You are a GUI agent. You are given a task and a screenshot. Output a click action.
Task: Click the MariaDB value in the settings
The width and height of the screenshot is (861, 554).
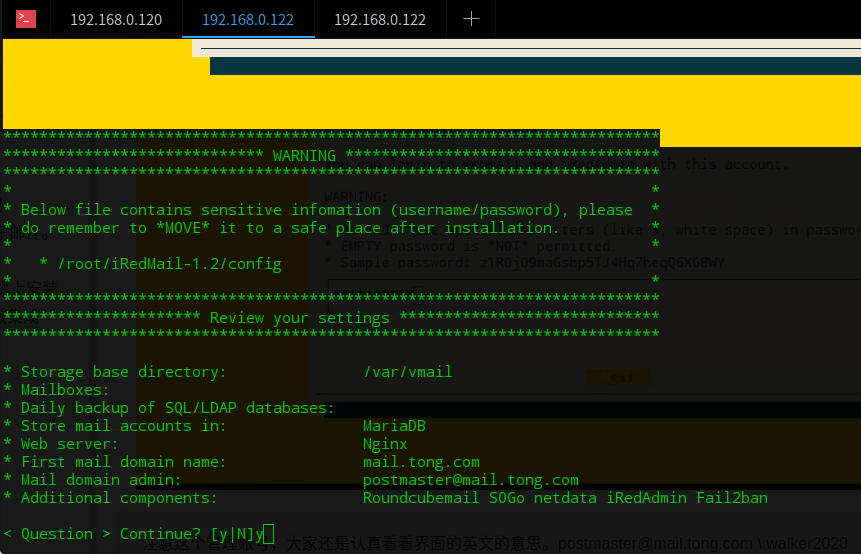point(394,426)
